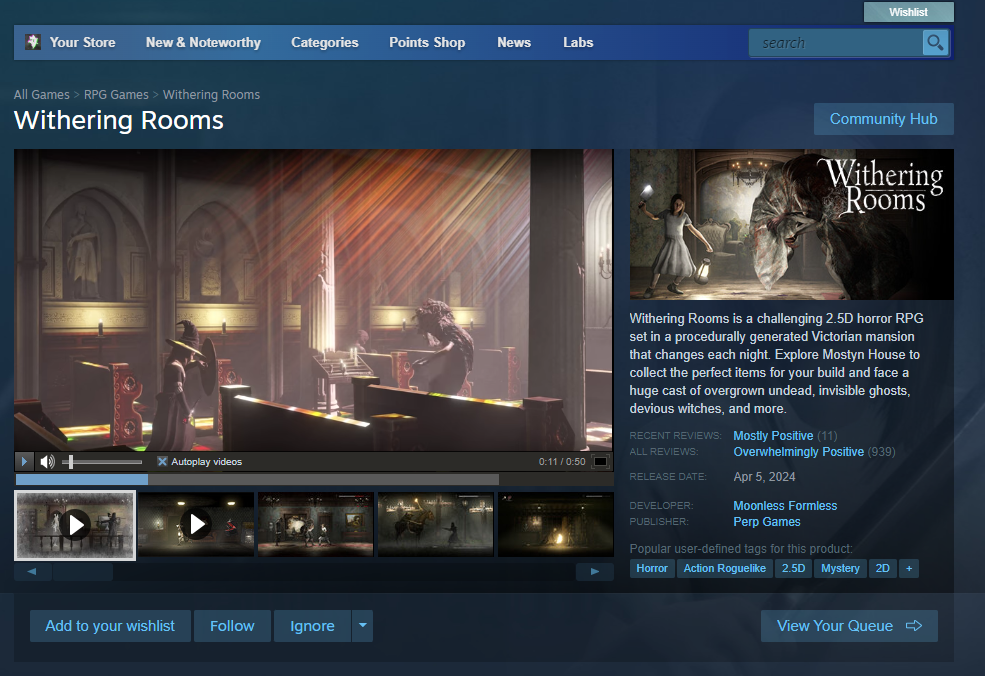Image resolution: width=985 pixels, height=676 pixels.
Task: Open the third screenshot thumbnail
Action: coord(316,525)
